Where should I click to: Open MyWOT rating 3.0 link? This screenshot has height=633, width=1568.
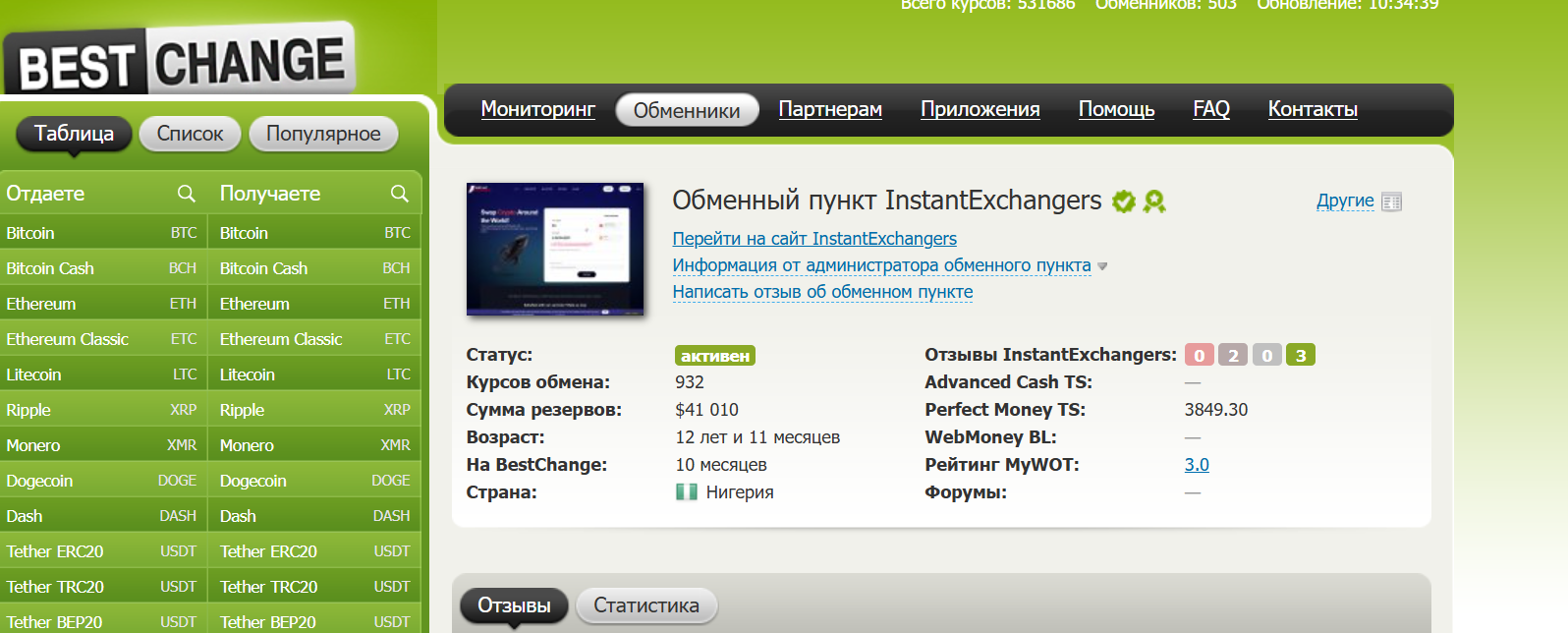(1196, 465)
